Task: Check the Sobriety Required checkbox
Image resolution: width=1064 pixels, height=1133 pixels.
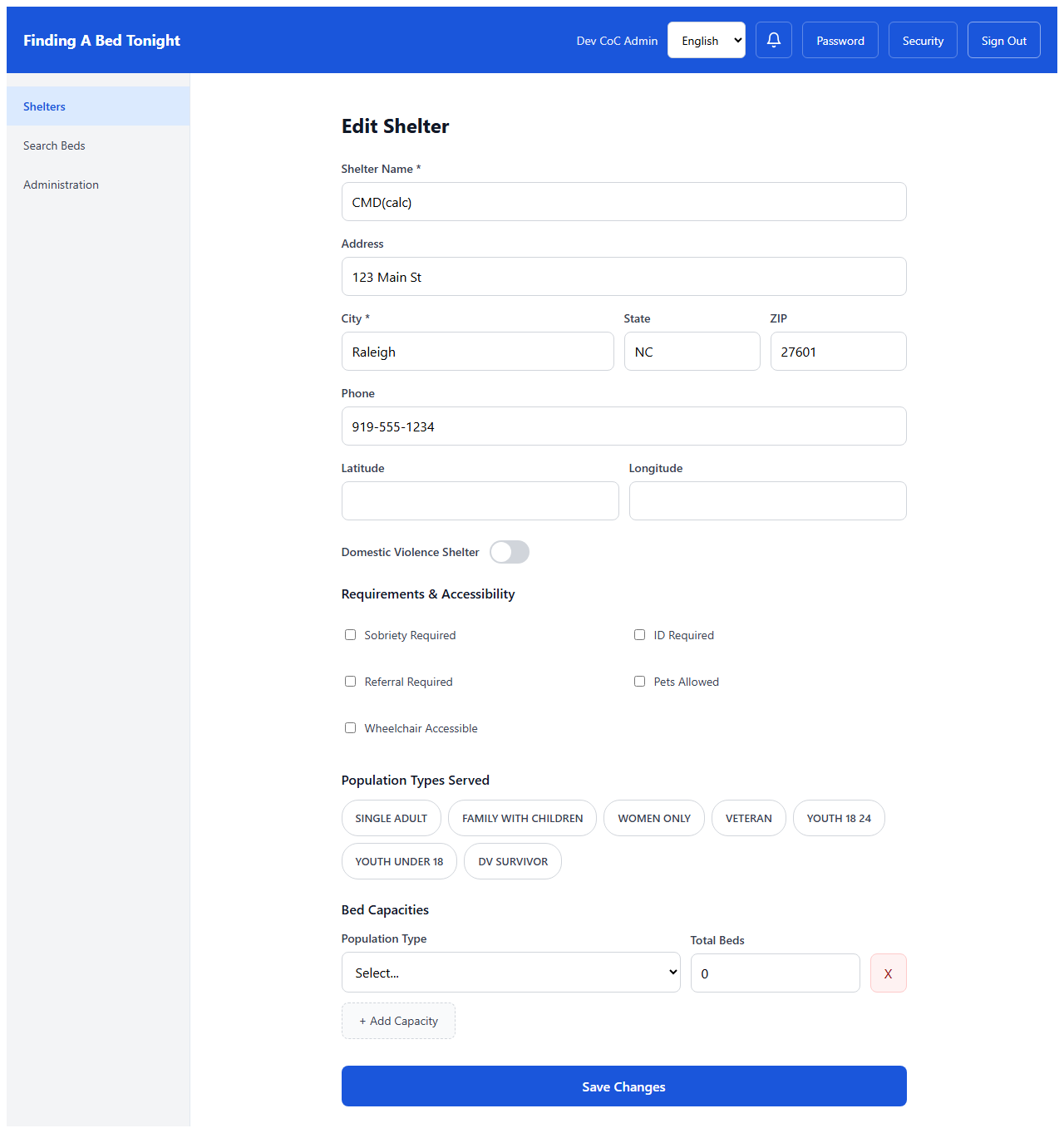Action: tap(350, 634)
